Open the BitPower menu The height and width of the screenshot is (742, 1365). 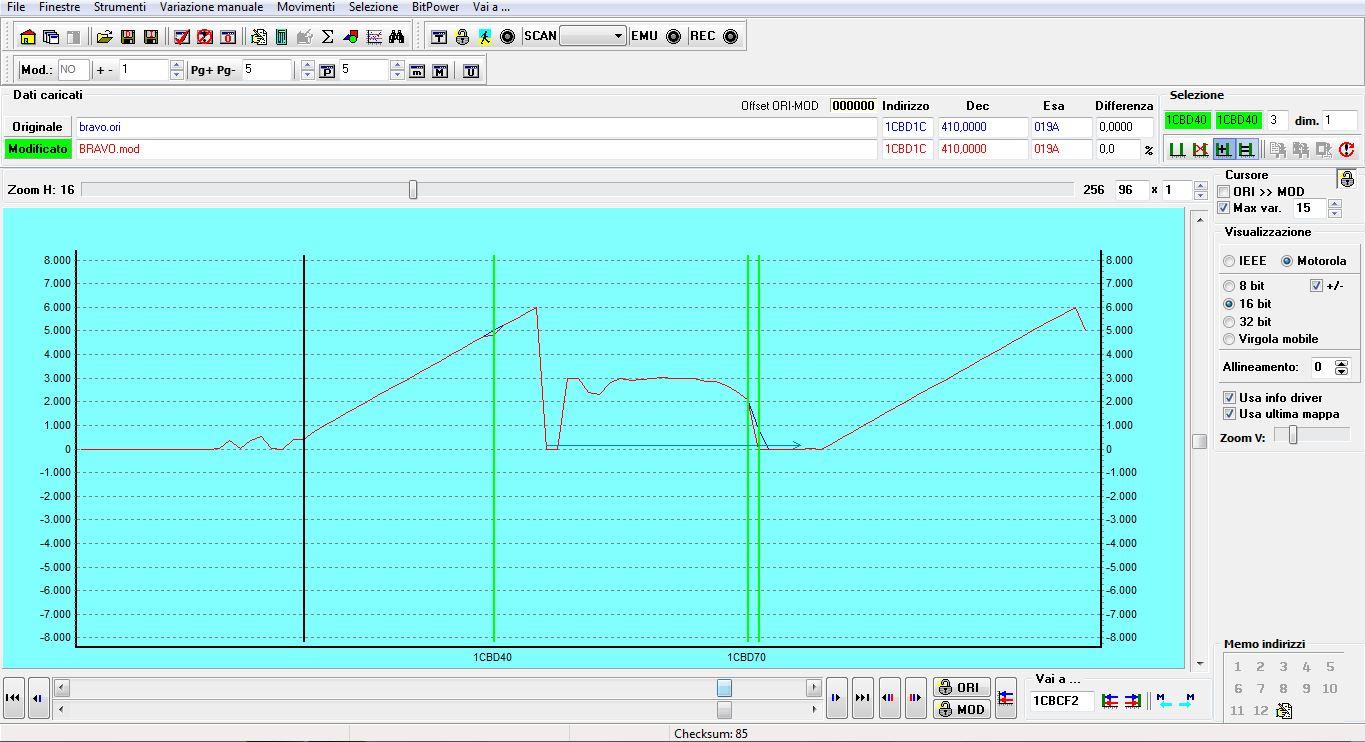(x=435, y=7)
